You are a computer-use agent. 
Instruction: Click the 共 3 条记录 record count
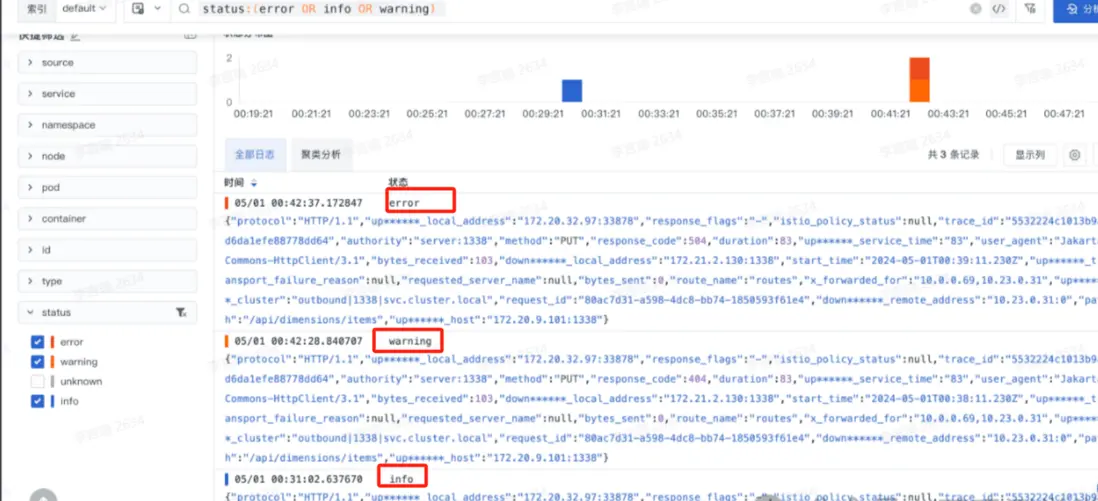[953, 155]
